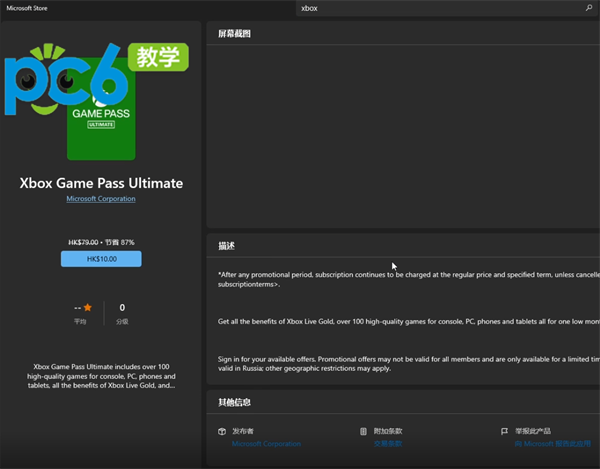Image resolution: width=600 pixels, height=469 pixels.
Task: Open the Microsoft Corporation link under the title
Action: pos(101,199)
